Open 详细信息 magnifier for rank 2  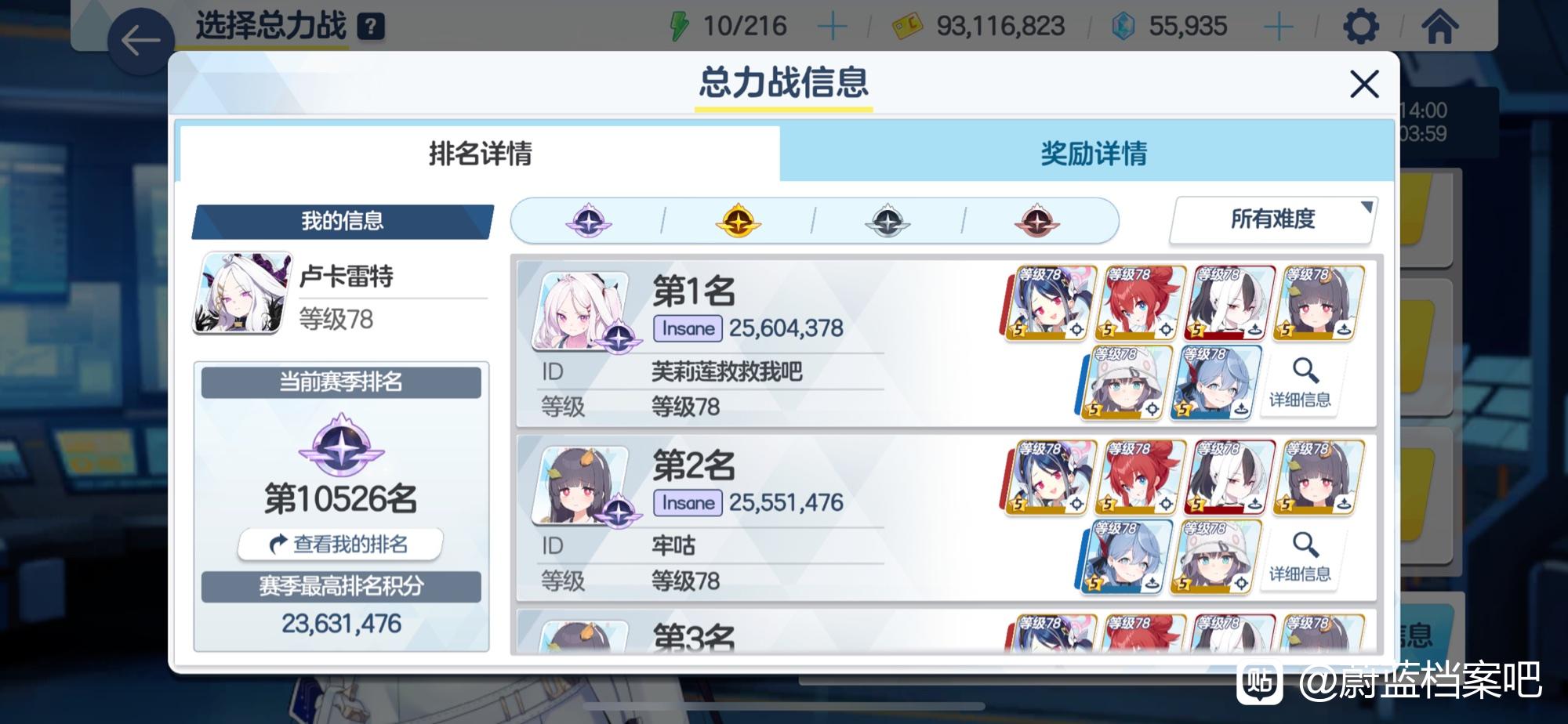[x=1301, y=557]
